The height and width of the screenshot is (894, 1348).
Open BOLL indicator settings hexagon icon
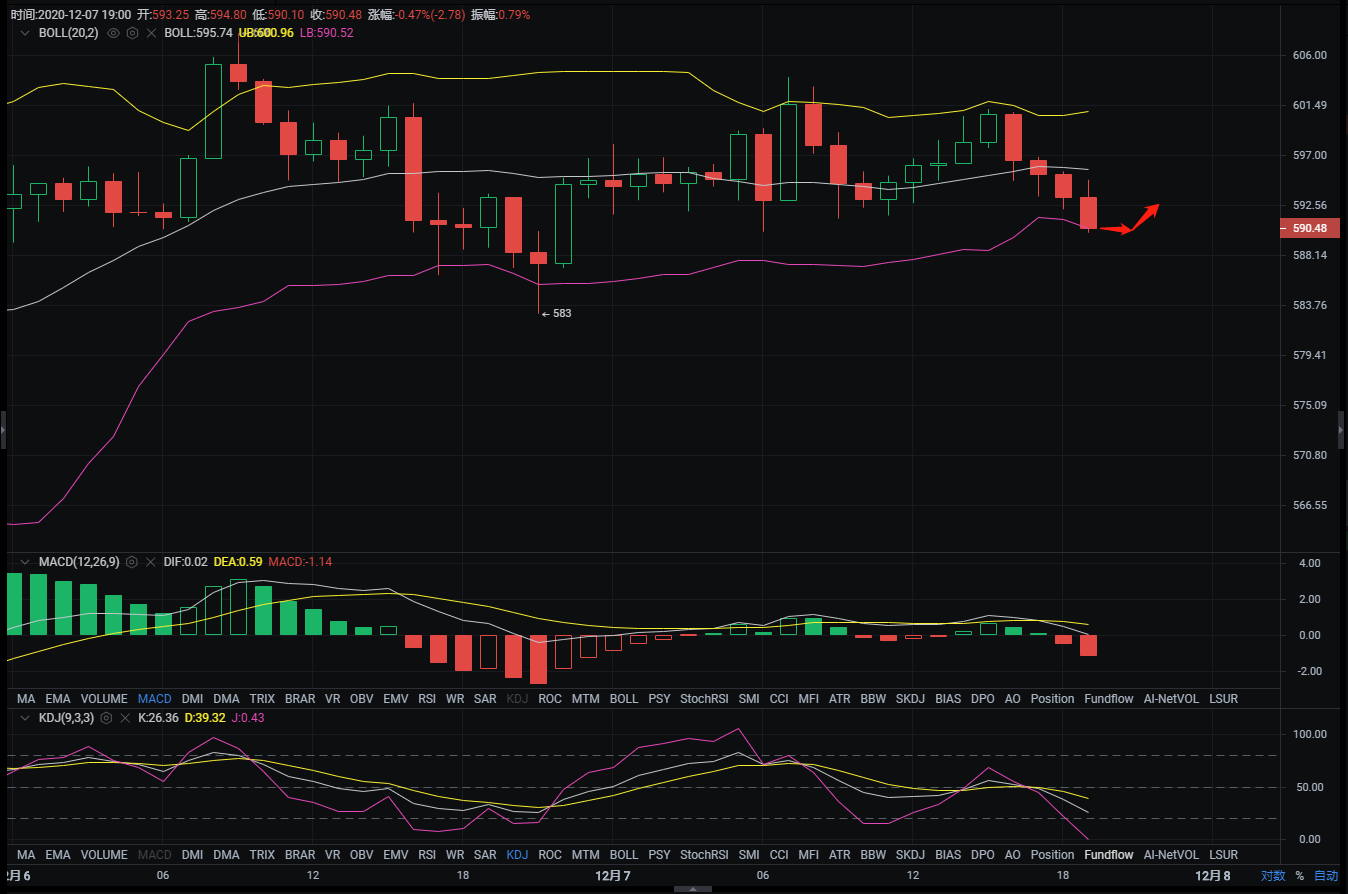pyautogui.click(x=131, y=33)
